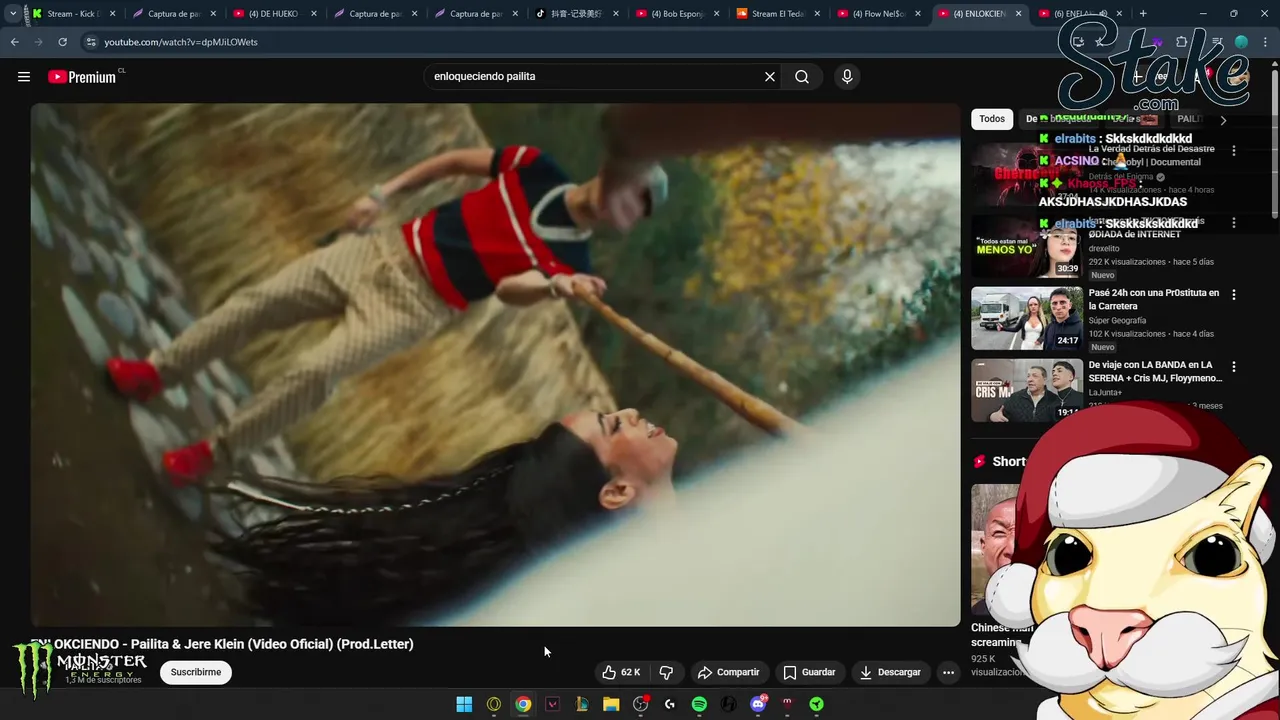
Task: Close the active ENLOKCIENDO tab
Action: (1018, 14)
